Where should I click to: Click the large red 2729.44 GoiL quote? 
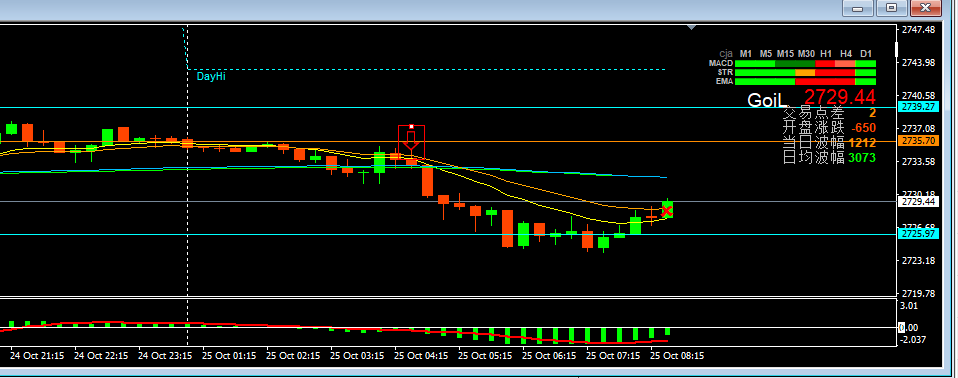(x=839, y=96)
